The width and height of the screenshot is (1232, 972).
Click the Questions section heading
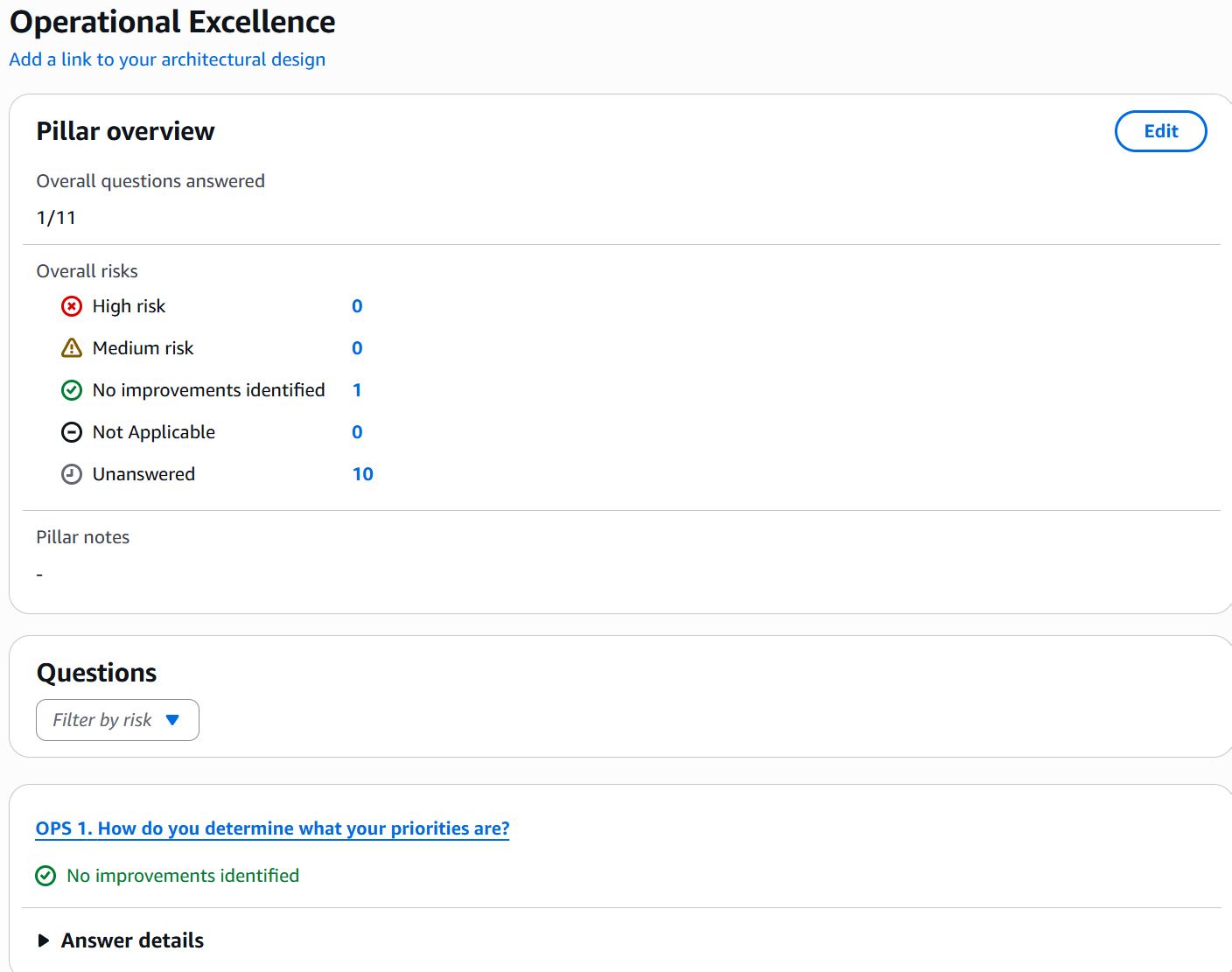click(96, 673)
